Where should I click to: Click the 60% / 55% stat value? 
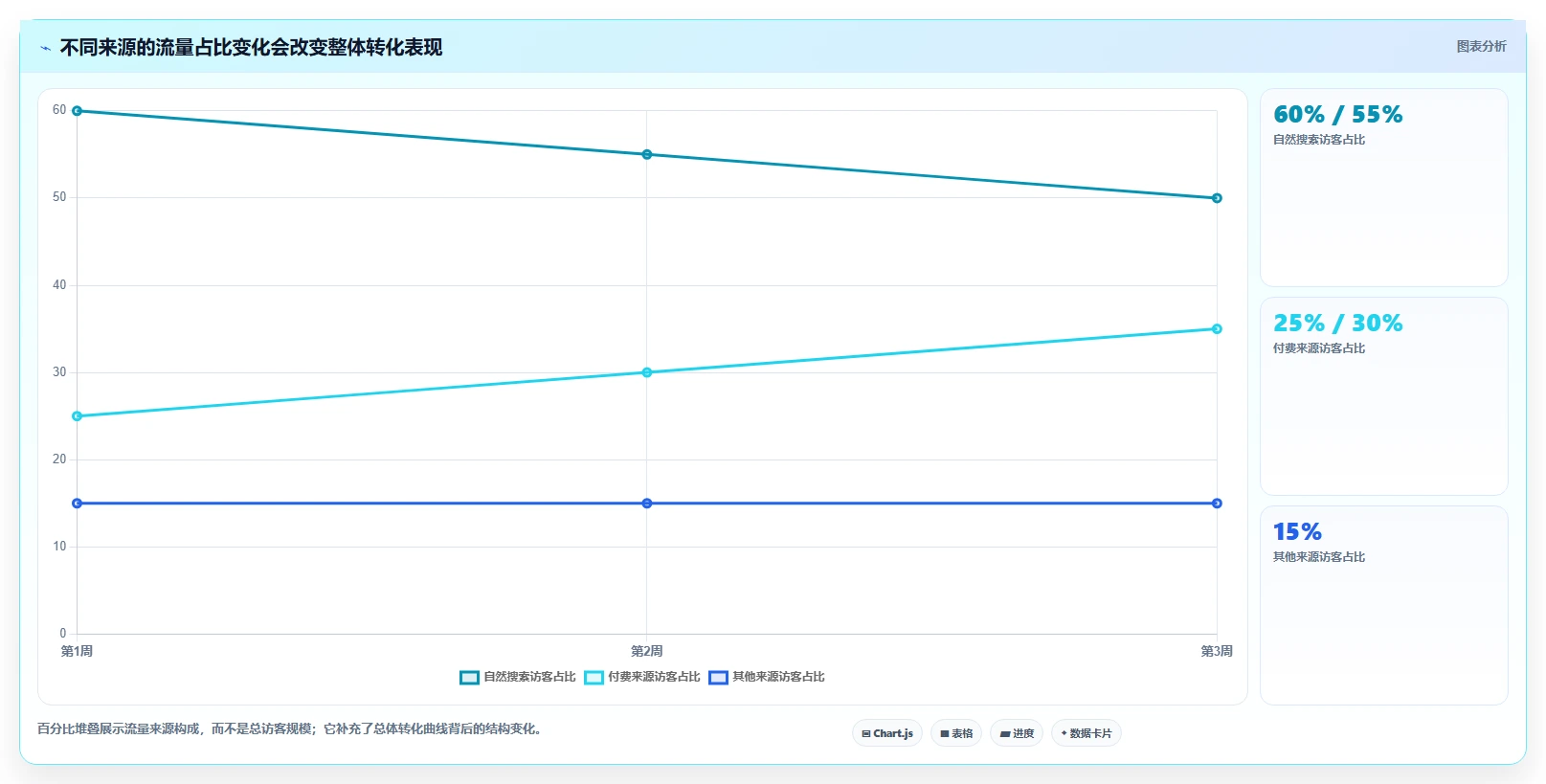tap(1337, 115)
